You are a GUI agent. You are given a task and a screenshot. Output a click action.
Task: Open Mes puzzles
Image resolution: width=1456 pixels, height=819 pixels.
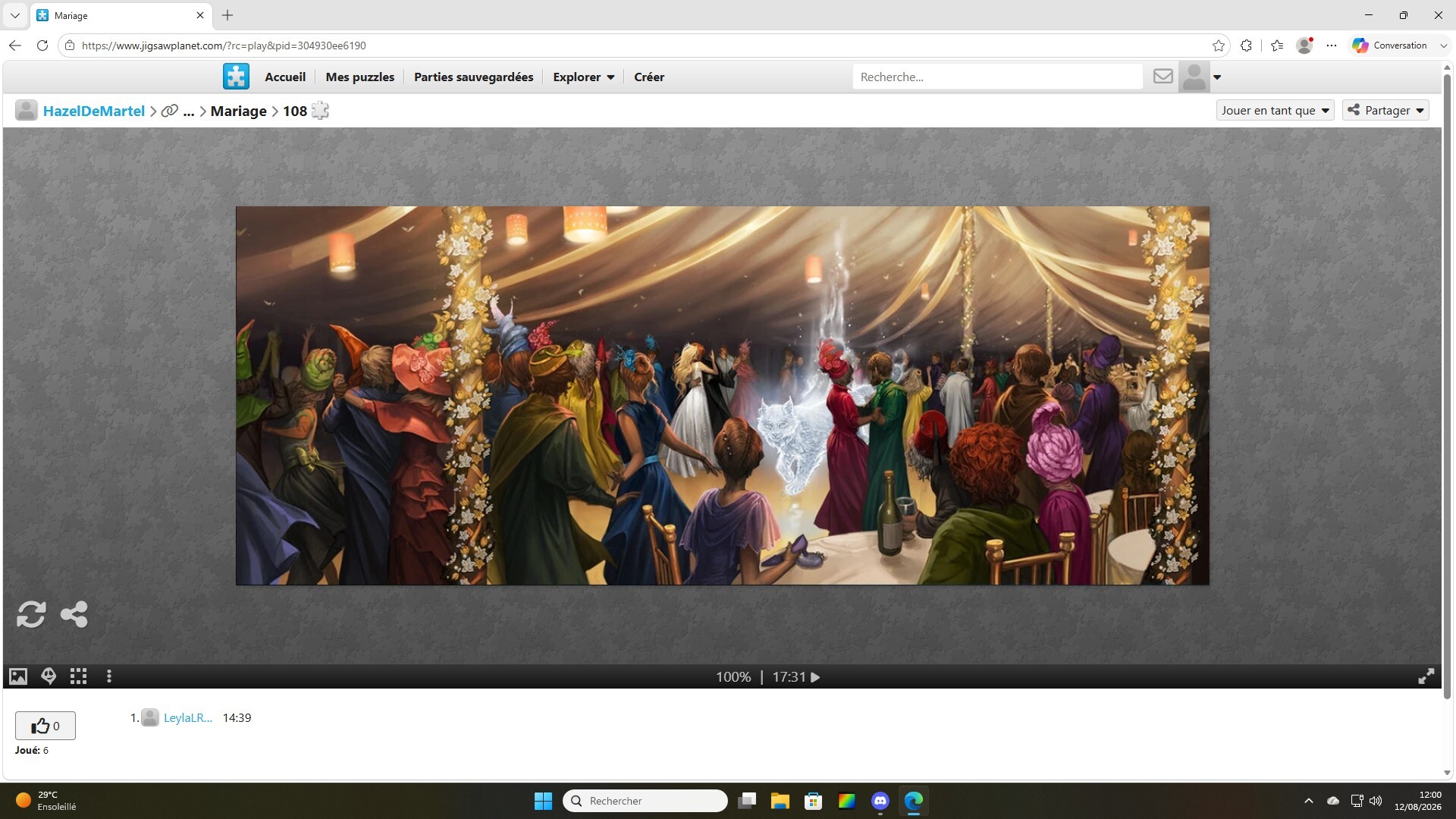click(x=360, y=77)
